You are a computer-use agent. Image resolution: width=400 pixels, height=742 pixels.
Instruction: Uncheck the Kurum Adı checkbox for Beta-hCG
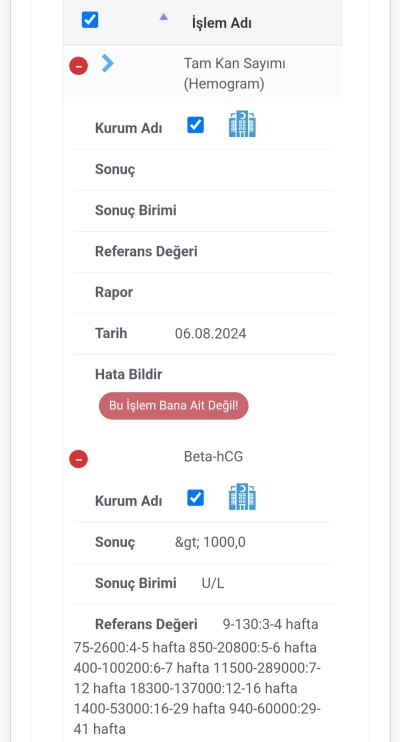tap(196, 498)
